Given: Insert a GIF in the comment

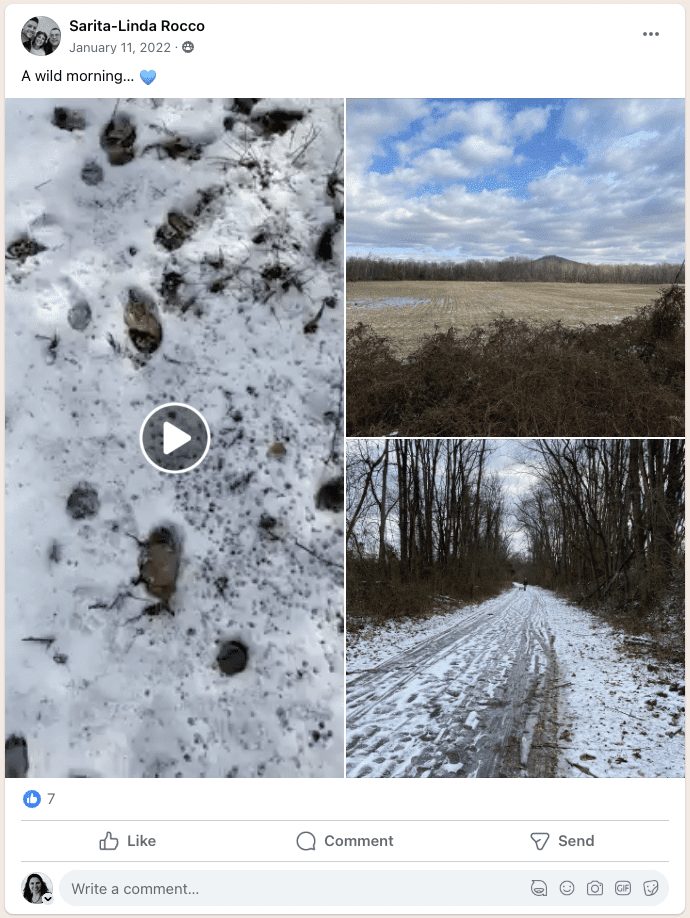Looking at the screenshot, I should point(623,888).
